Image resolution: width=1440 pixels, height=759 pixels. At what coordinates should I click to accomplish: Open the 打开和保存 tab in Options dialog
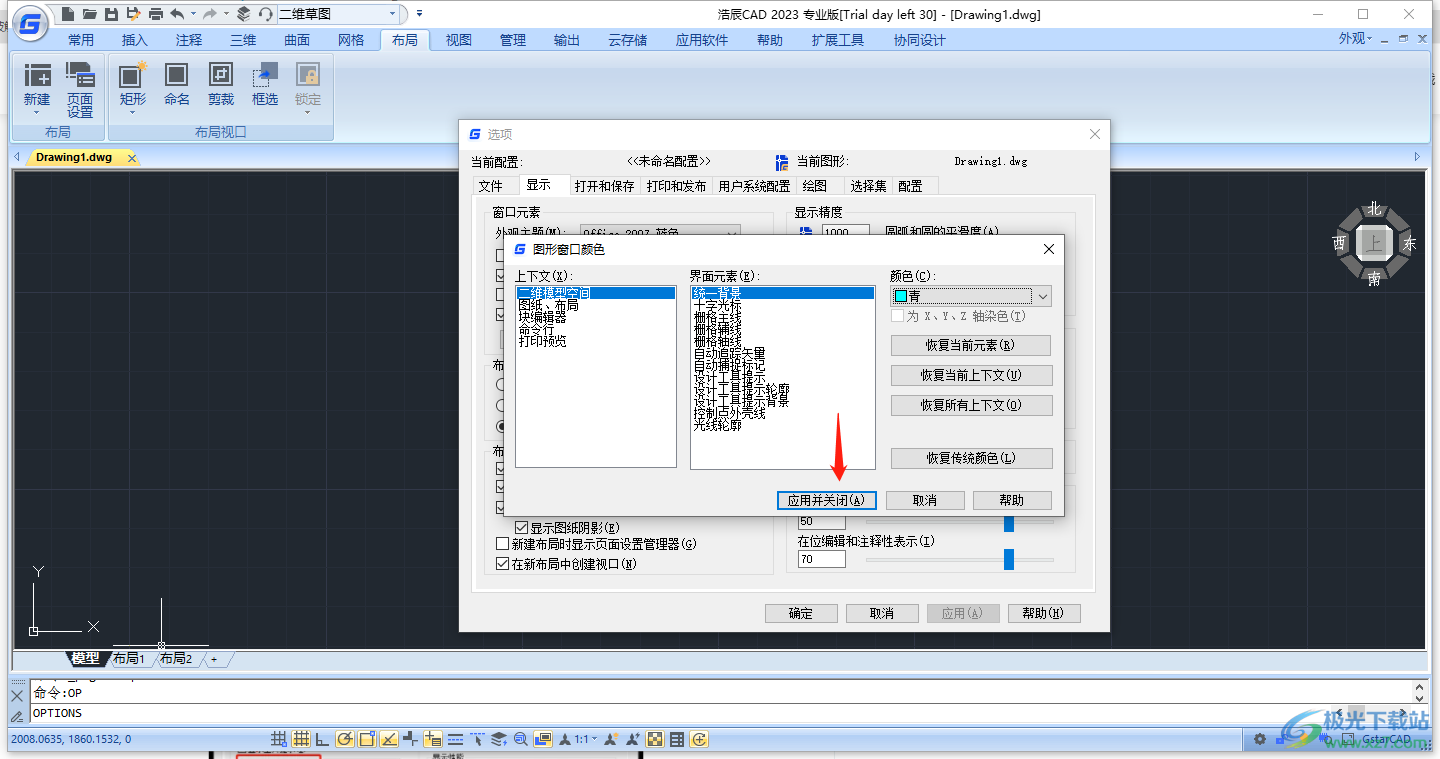[605, 186]
